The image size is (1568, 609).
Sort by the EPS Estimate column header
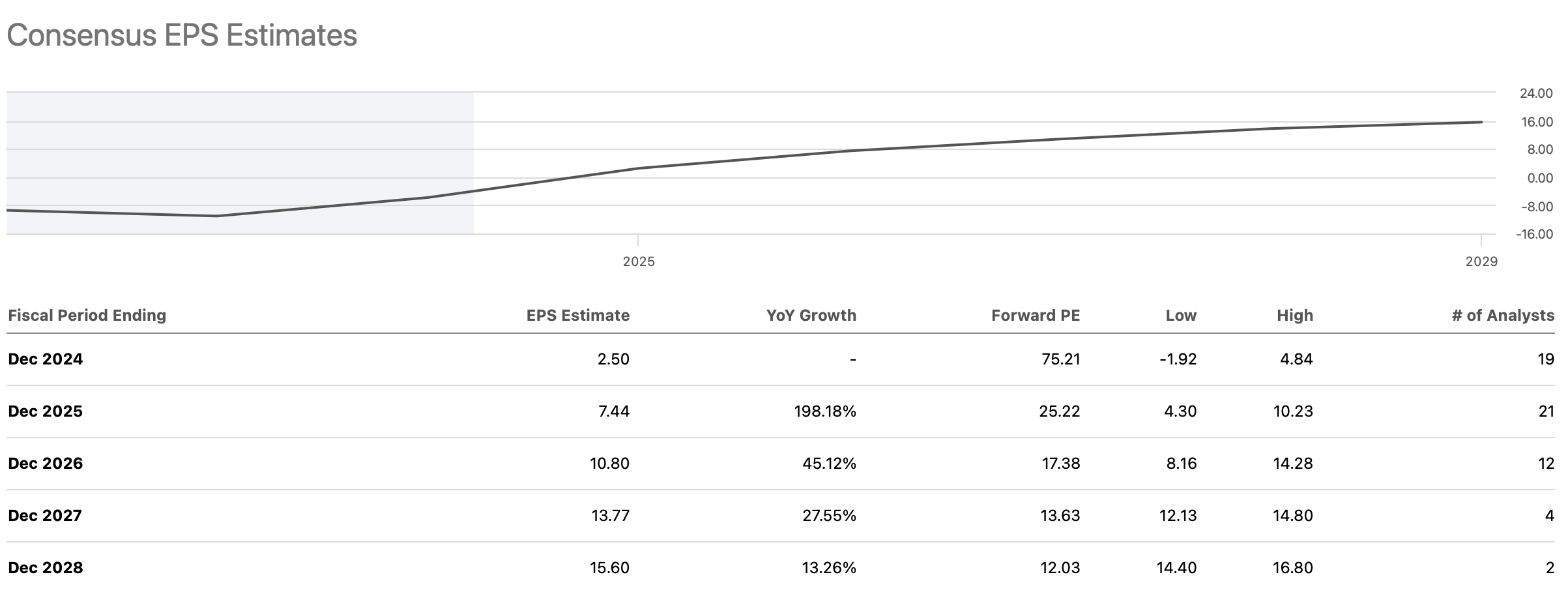tap(577, 316)
